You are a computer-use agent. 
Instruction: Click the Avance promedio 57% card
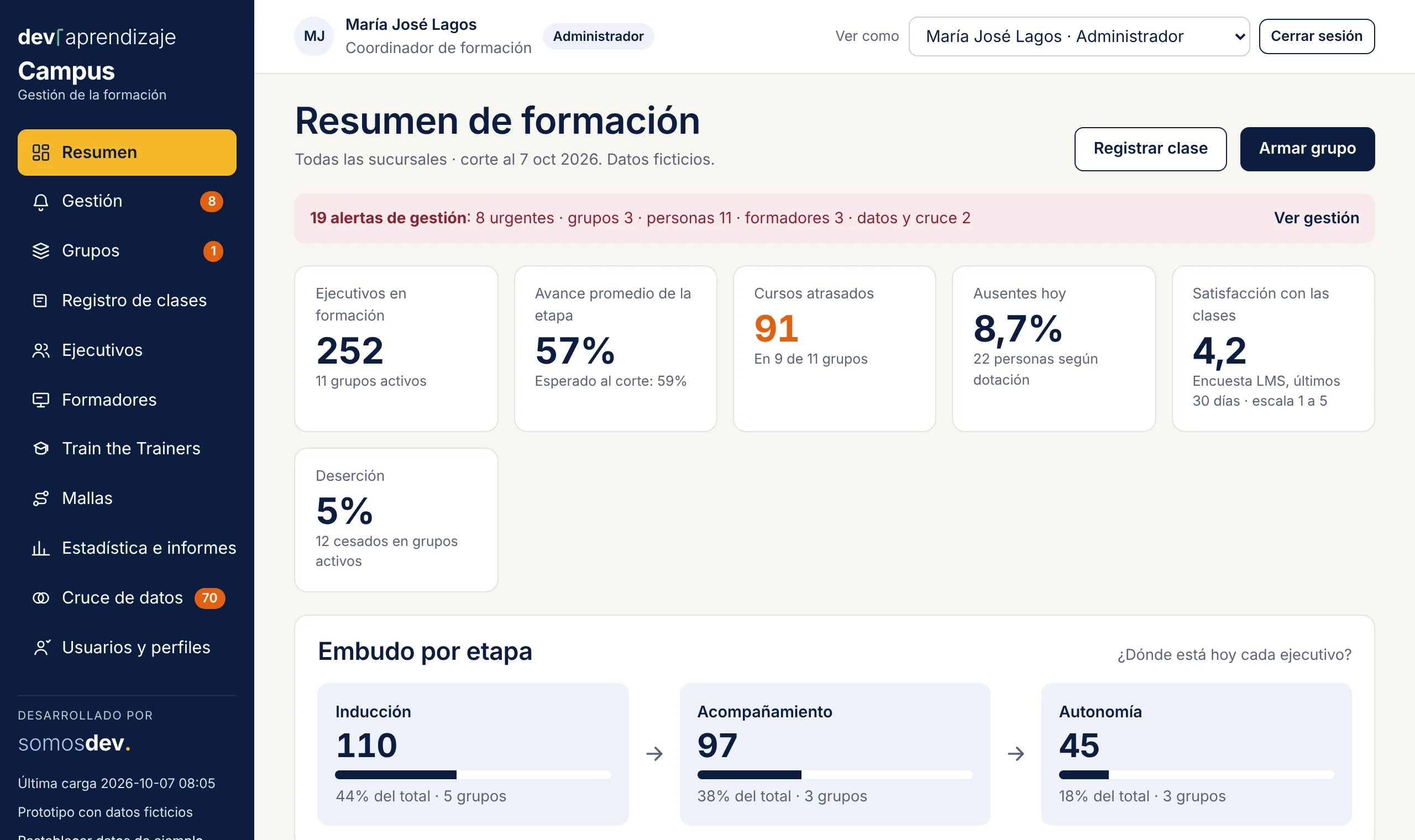615,349
